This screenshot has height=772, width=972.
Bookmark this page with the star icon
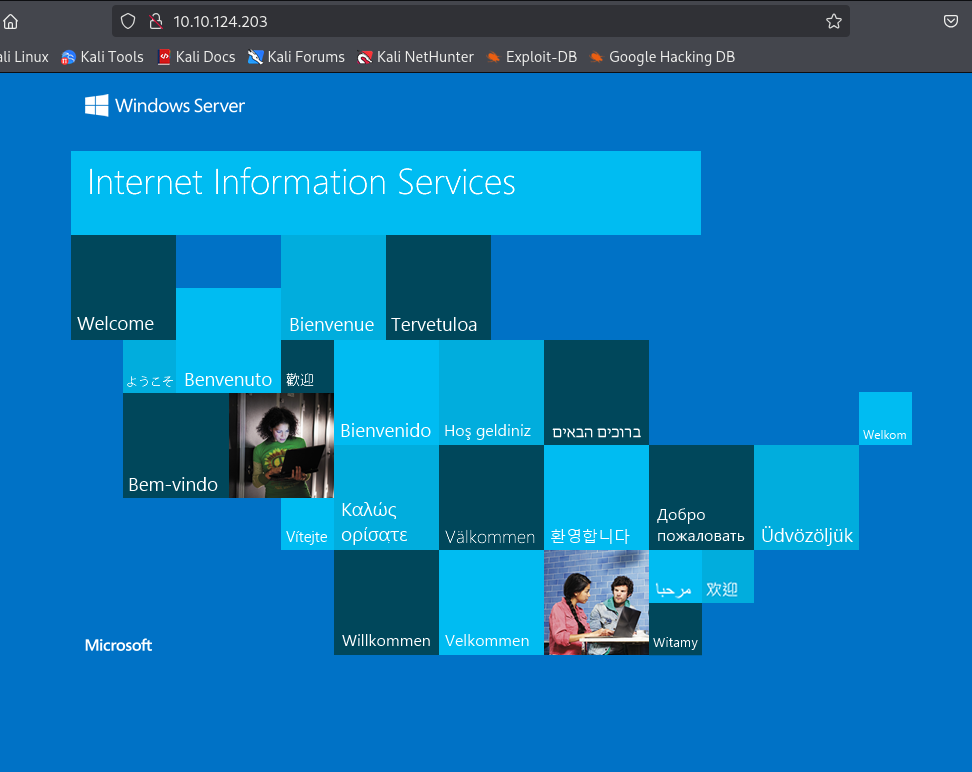click(x=834, y=22)
